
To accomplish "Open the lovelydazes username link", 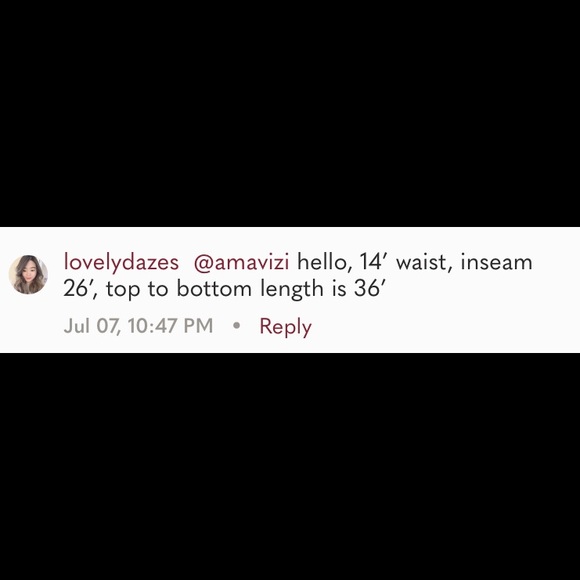I will click(121, 262).
